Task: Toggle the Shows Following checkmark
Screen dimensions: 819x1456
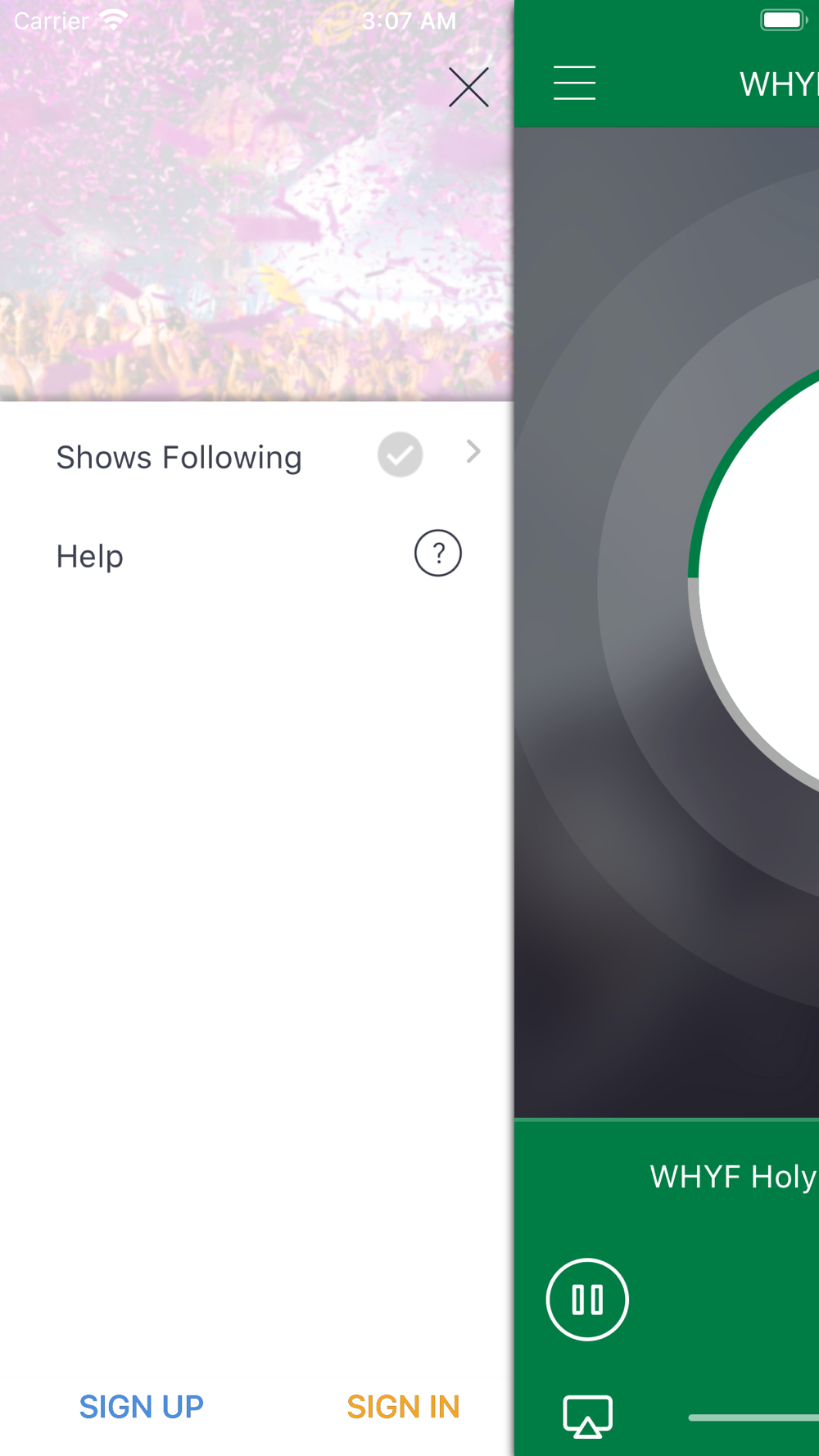Action: (400, 454)
